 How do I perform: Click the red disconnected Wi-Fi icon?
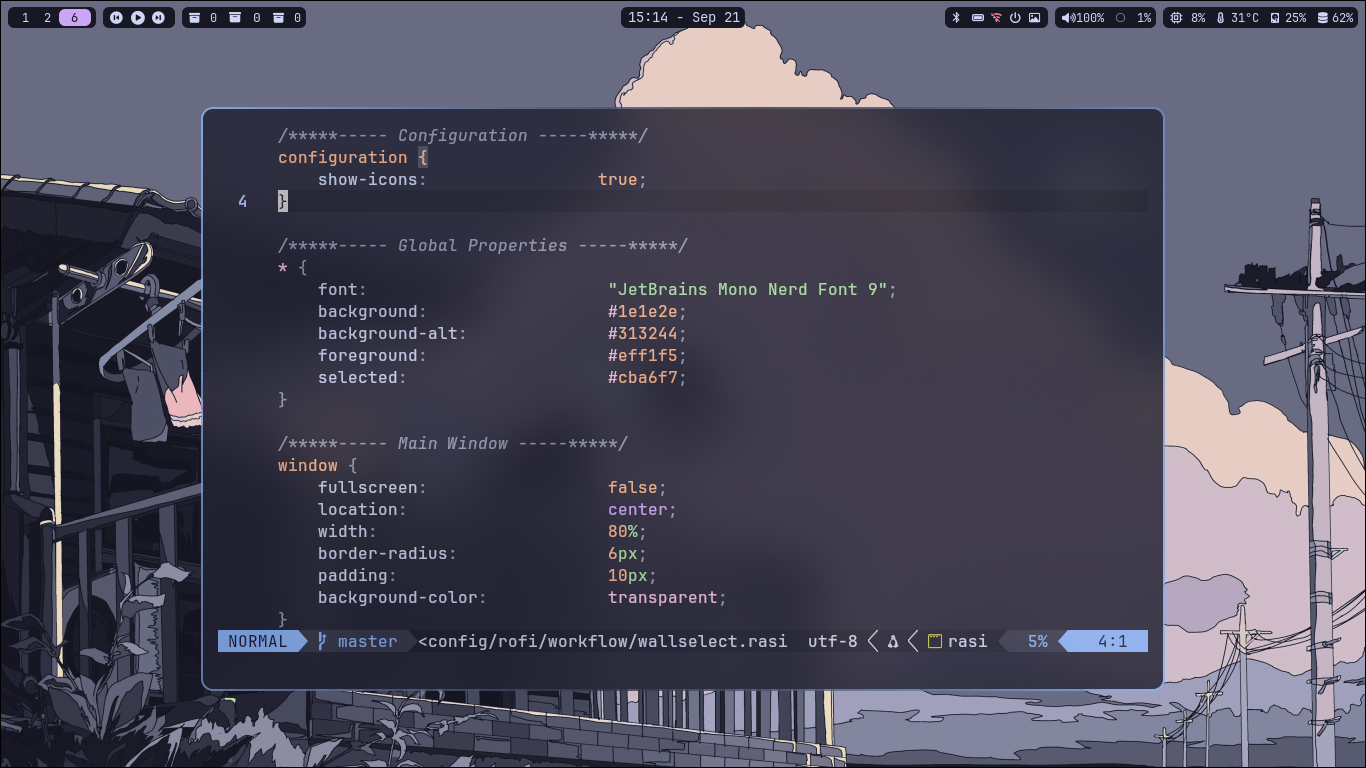[996, 18]
